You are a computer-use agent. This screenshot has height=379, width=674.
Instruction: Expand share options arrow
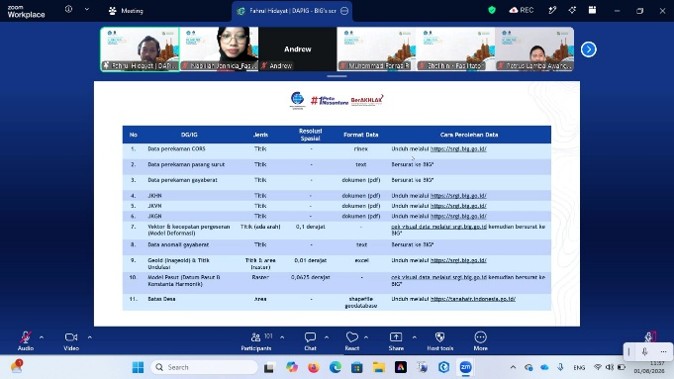[414, 338]
